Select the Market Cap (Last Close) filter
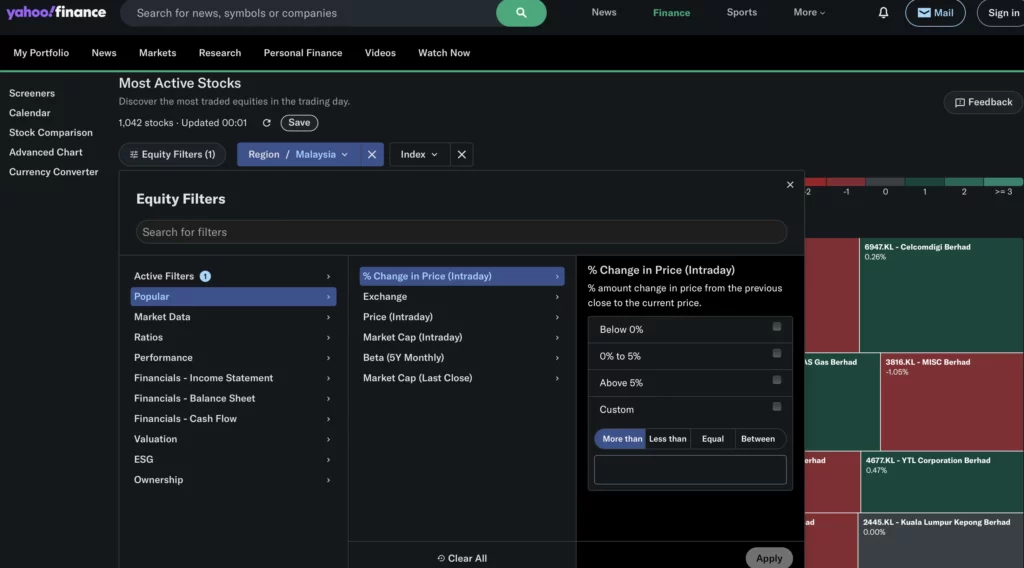Image resolution: width=1024 pixels, height=568 pixels. pos(462,378)
